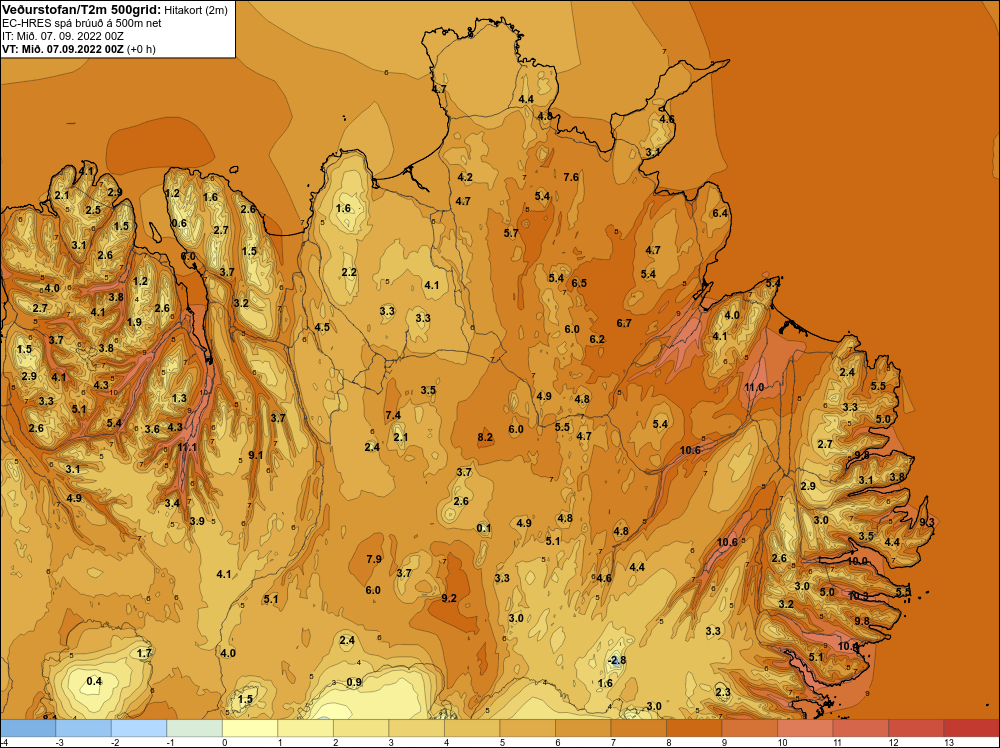Click the 1.3 temperature value on the map

click(x=179, y=399)
